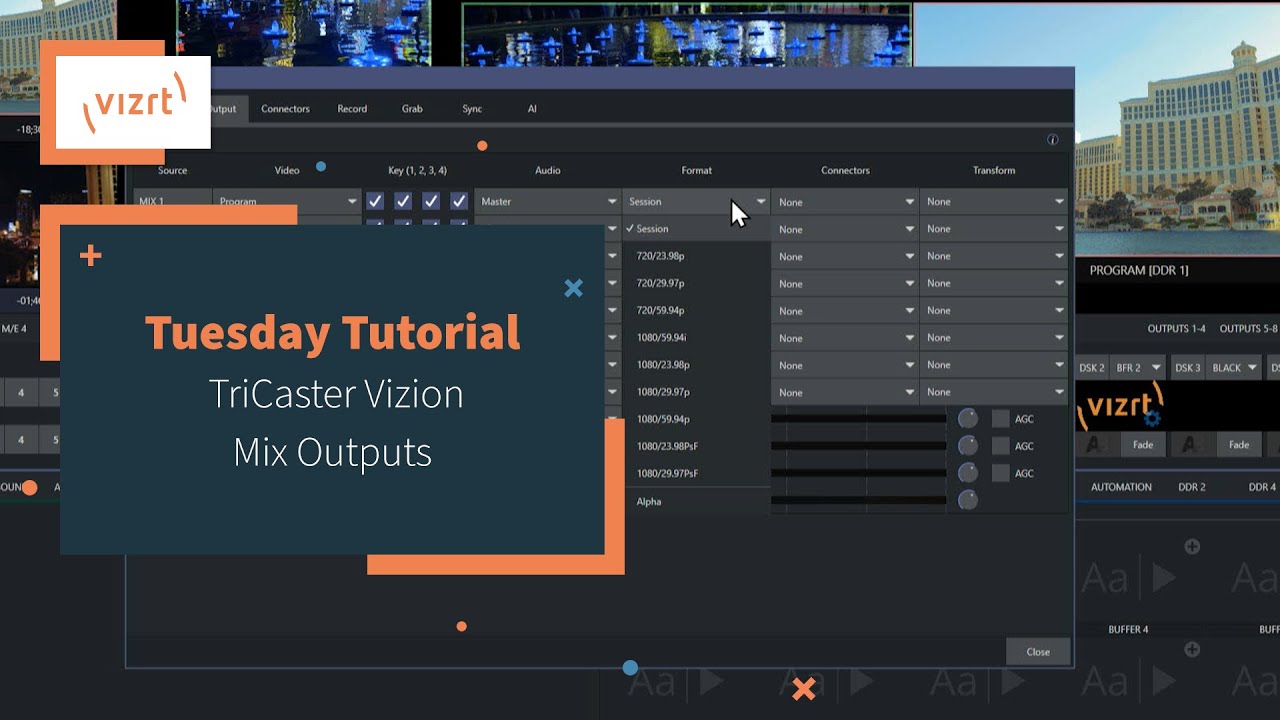Enable the topmost AGC checkbox
The width and height of the screenshot is (1280, 720).
coord(1001,419)
